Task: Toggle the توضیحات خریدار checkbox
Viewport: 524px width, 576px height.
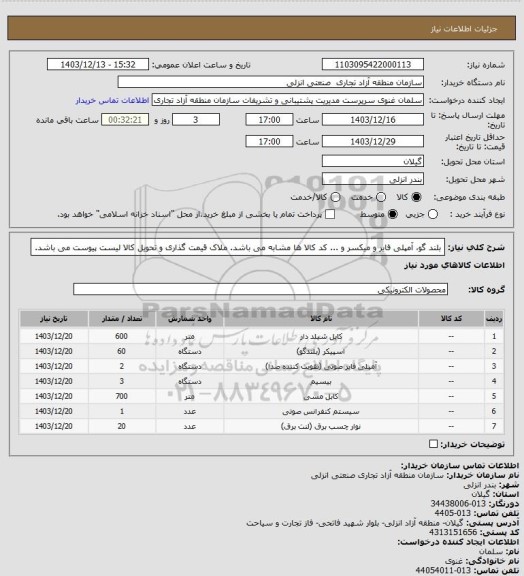Action: point(434,444)
